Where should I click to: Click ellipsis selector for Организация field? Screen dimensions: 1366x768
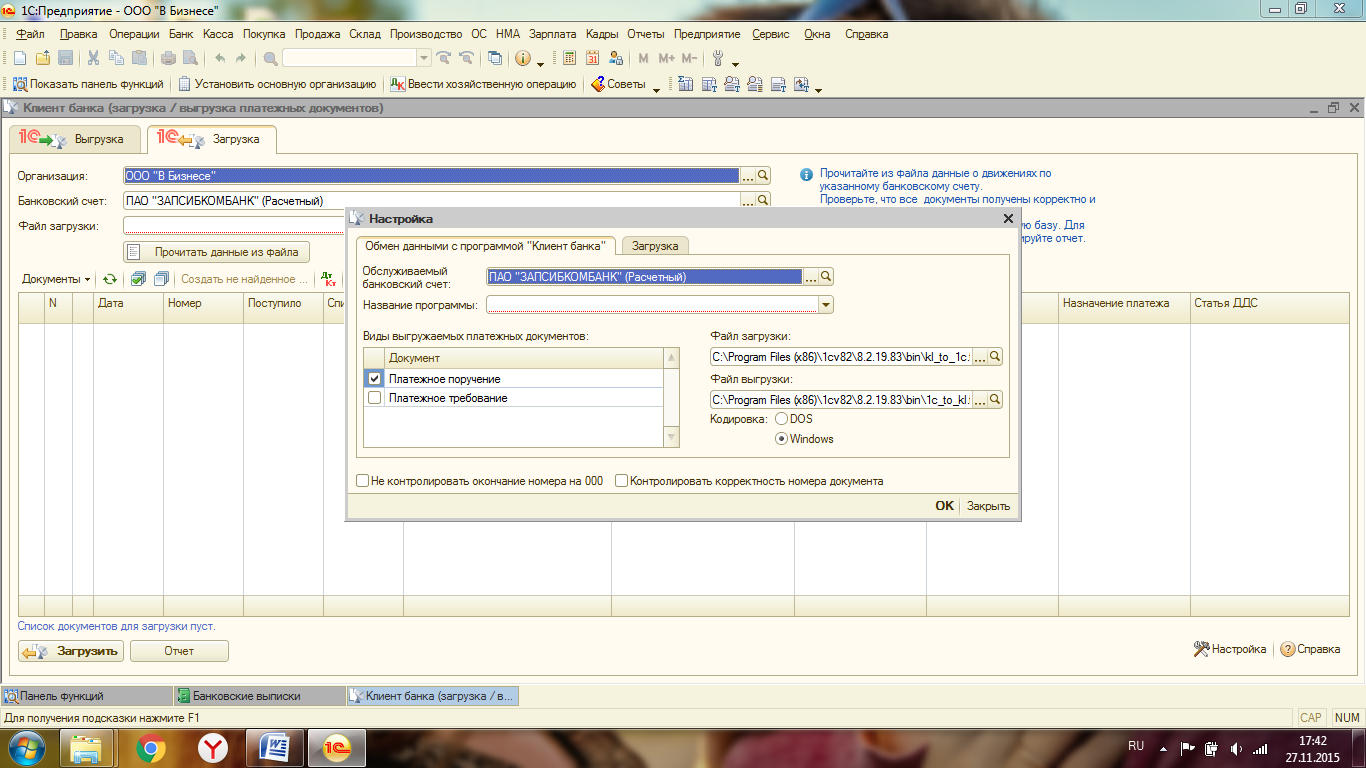(x=747, y=175)
